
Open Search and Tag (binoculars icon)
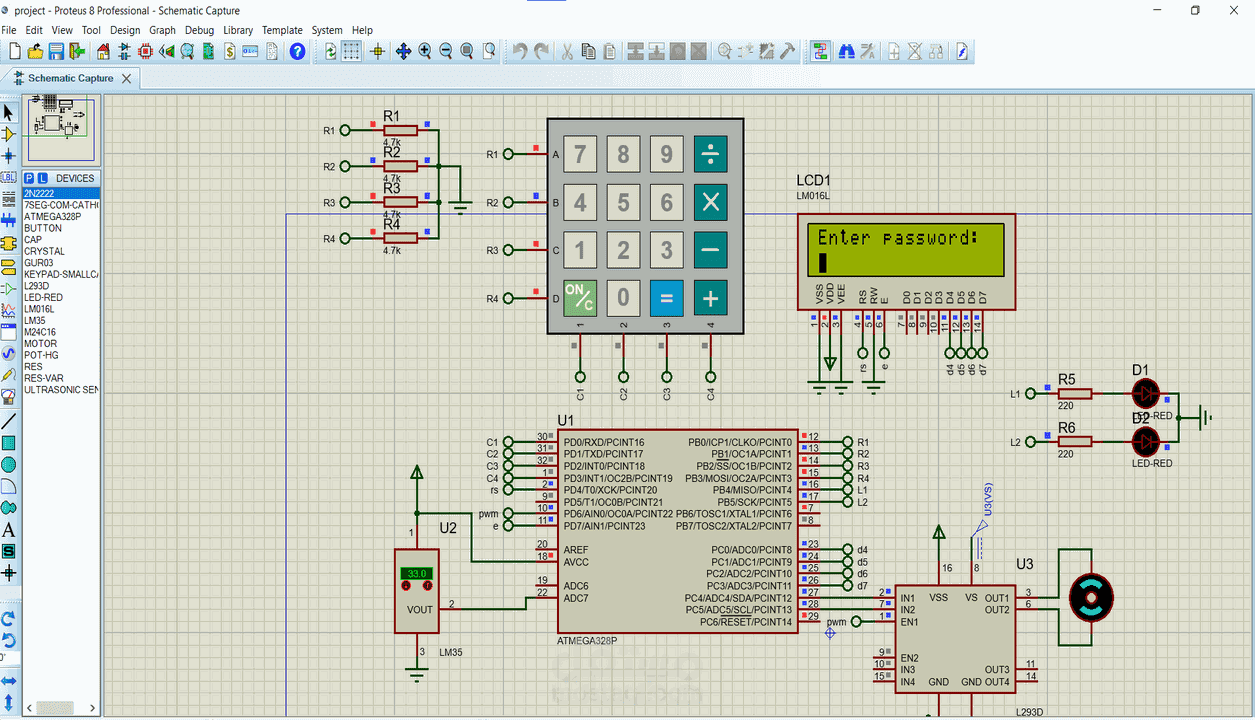click(x=847, y=50)
